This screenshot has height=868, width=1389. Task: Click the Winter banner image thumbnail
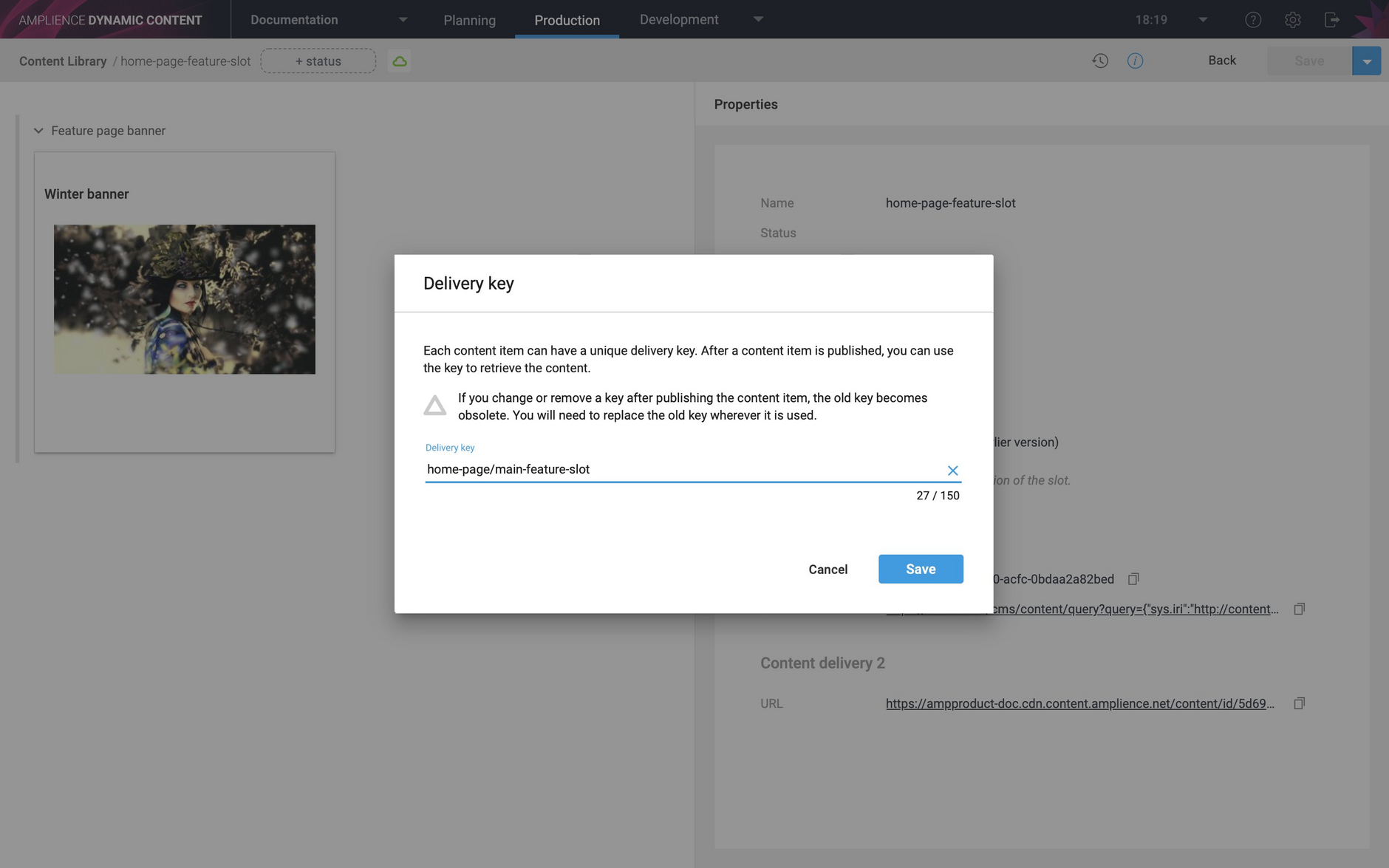click(184, 298)
